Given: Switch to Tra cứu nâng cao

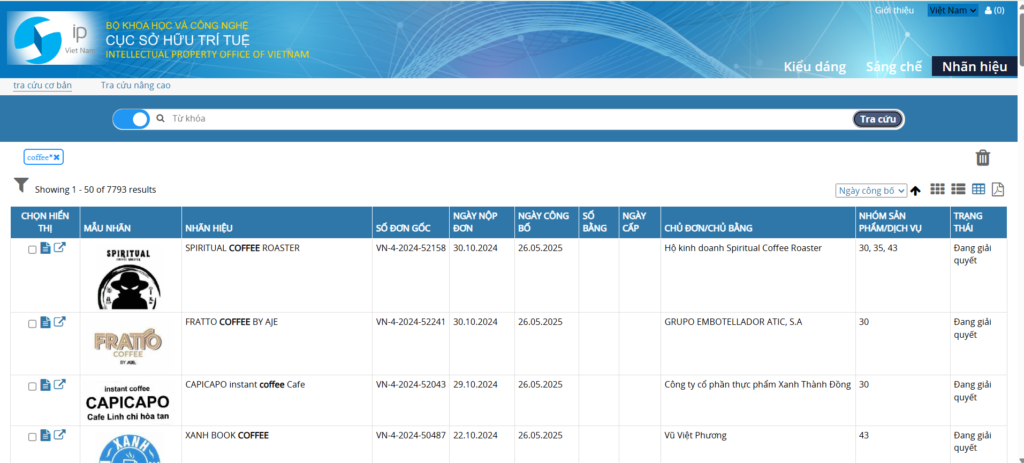Looking at the screenshot, I should [x=136, y=86].
